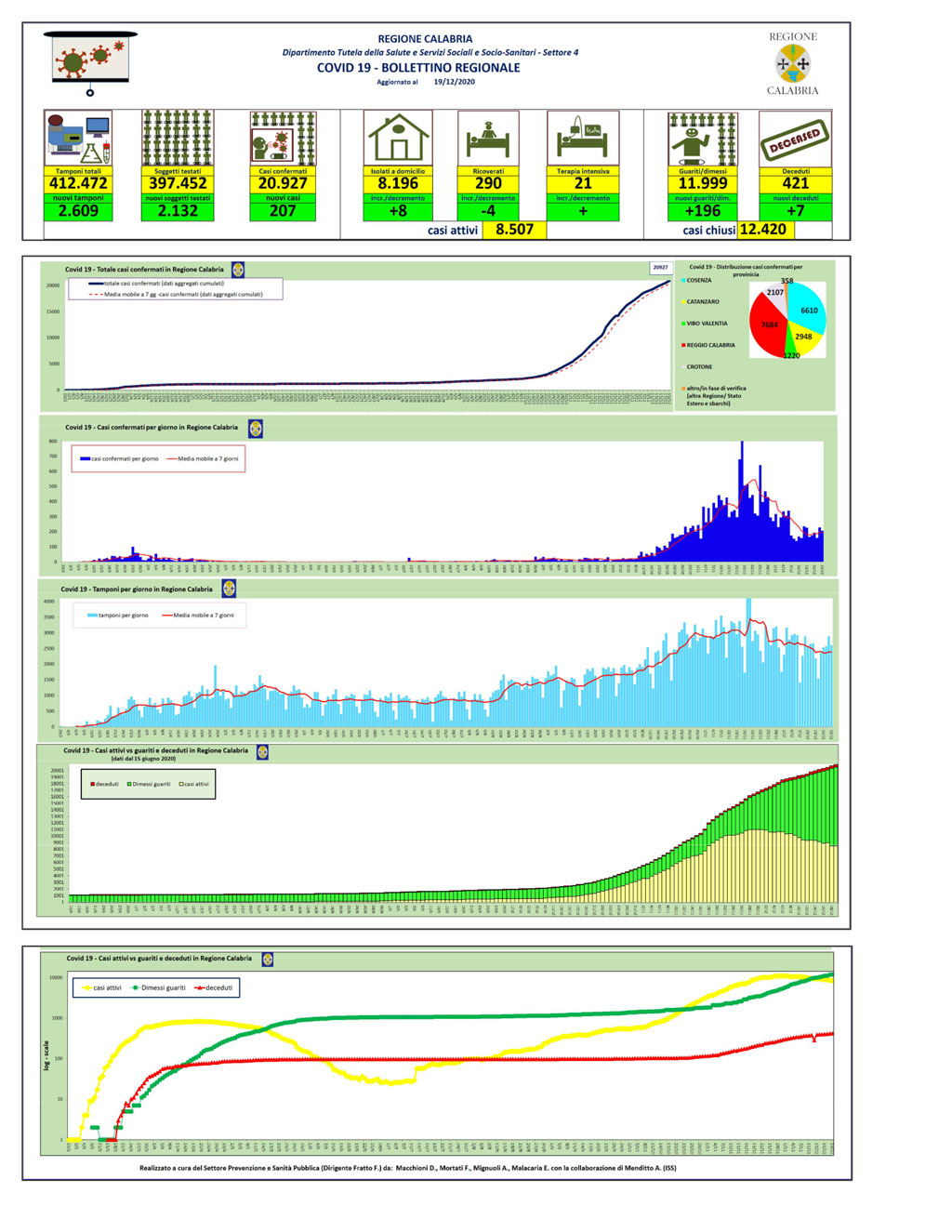
Task: Click the Dimessi guariti log-scale legend entry
Action: 159,987
